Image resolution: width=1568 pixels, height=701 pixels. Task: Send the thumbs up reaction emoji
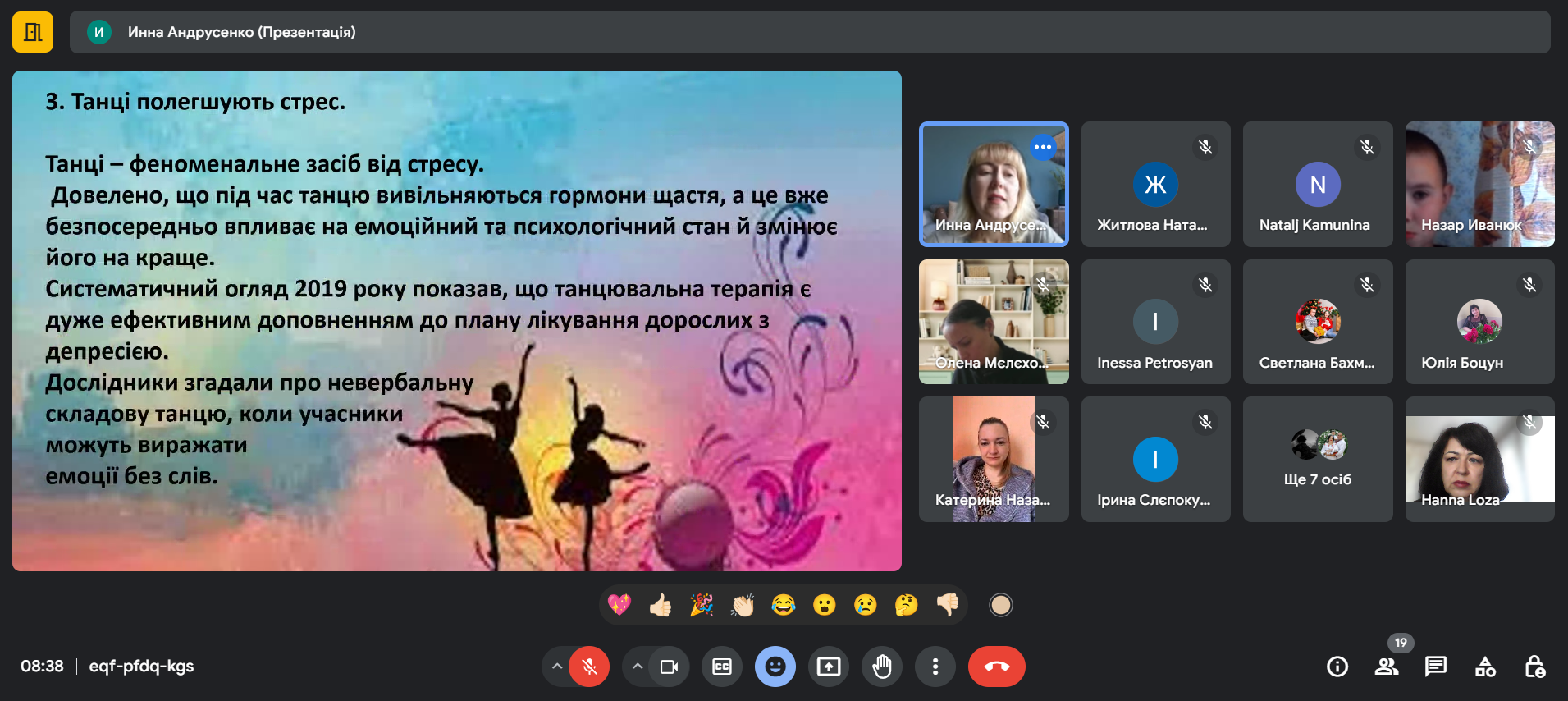661,606
